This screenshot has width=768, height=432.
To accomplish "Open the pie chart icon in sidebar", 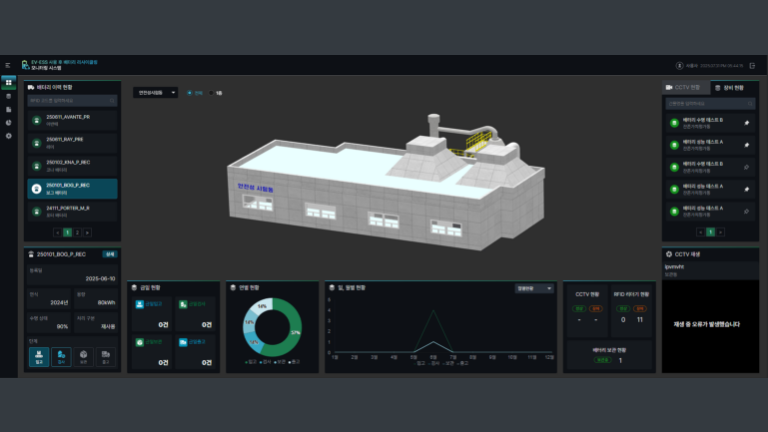I will pyautogui.click(x=9, y=122).
